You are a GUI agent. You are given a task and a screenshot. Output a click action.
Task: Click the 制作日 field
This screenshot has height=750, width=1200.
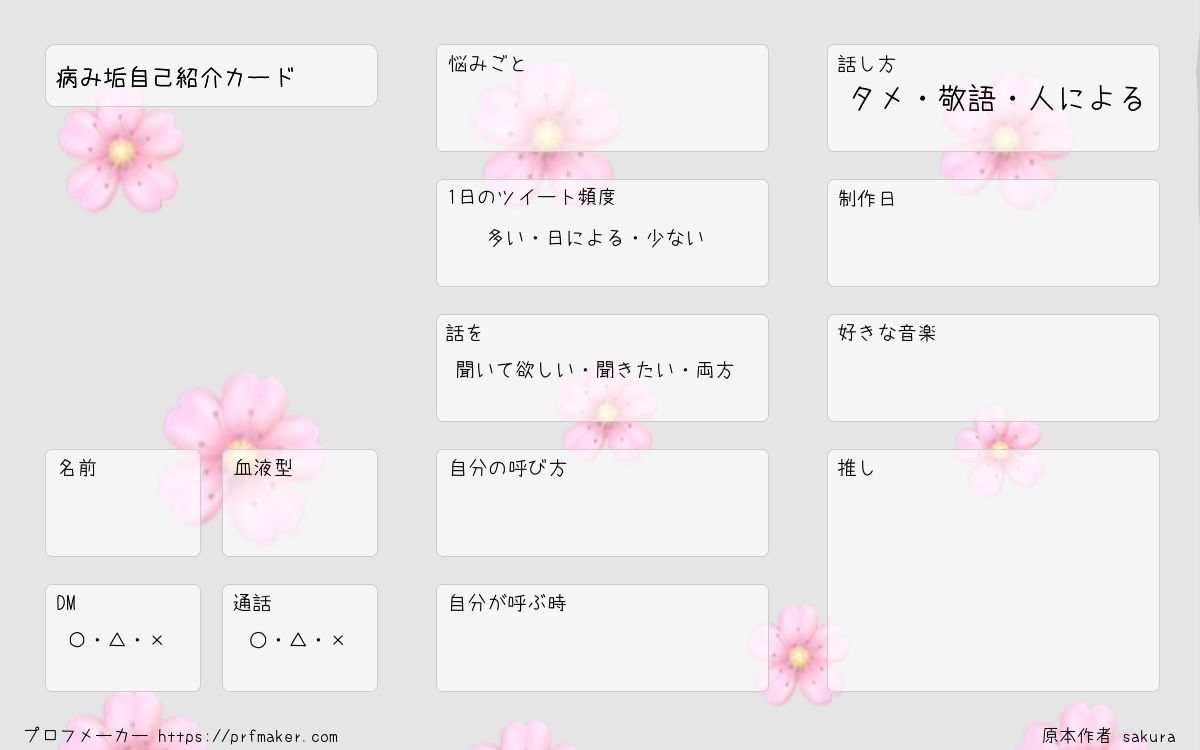pos(993,233)
